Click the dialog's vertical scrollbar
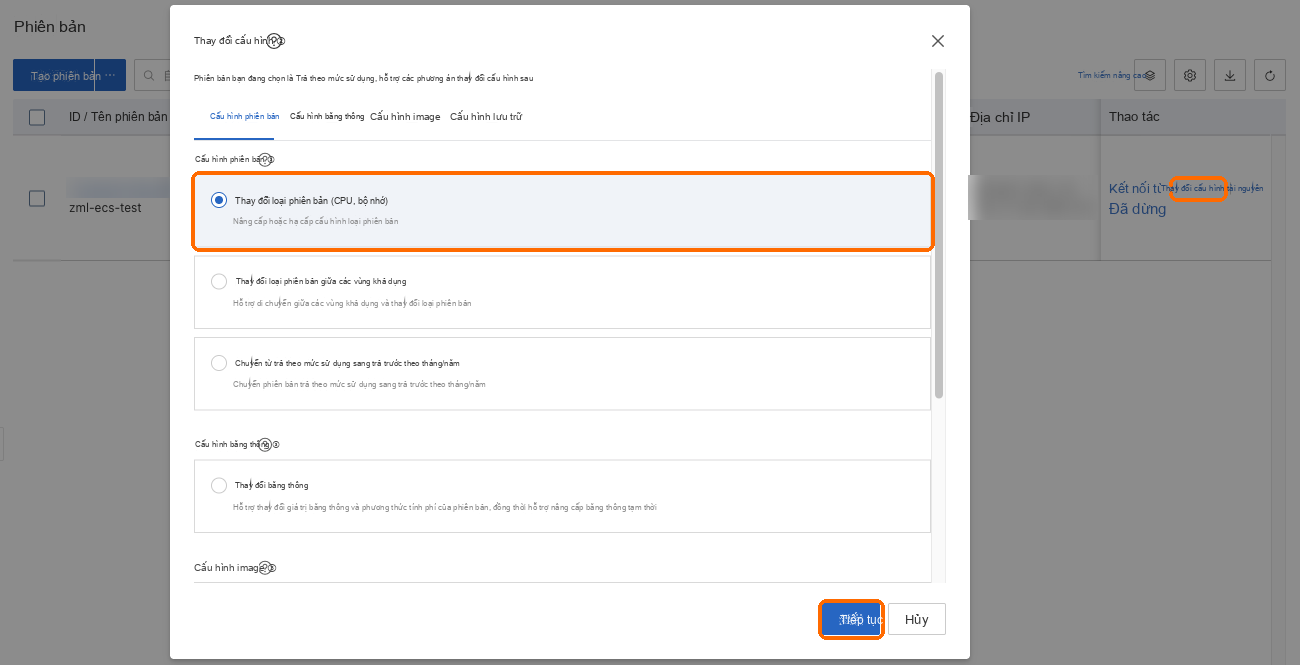Screen dimensions: 1300x665 point(939,235)
